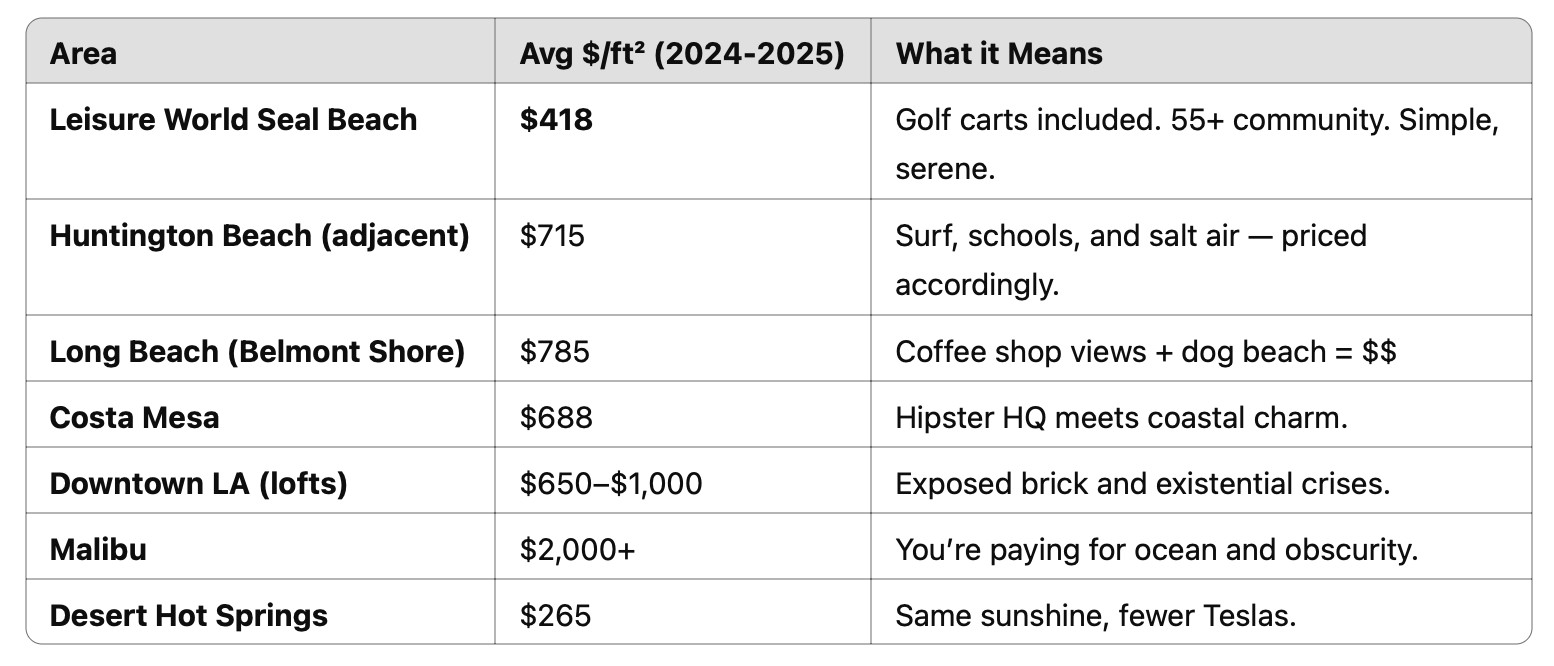Click the $650–$1,000 price range
This screenshot has width=1554, height=666.
tap(611, 484)
